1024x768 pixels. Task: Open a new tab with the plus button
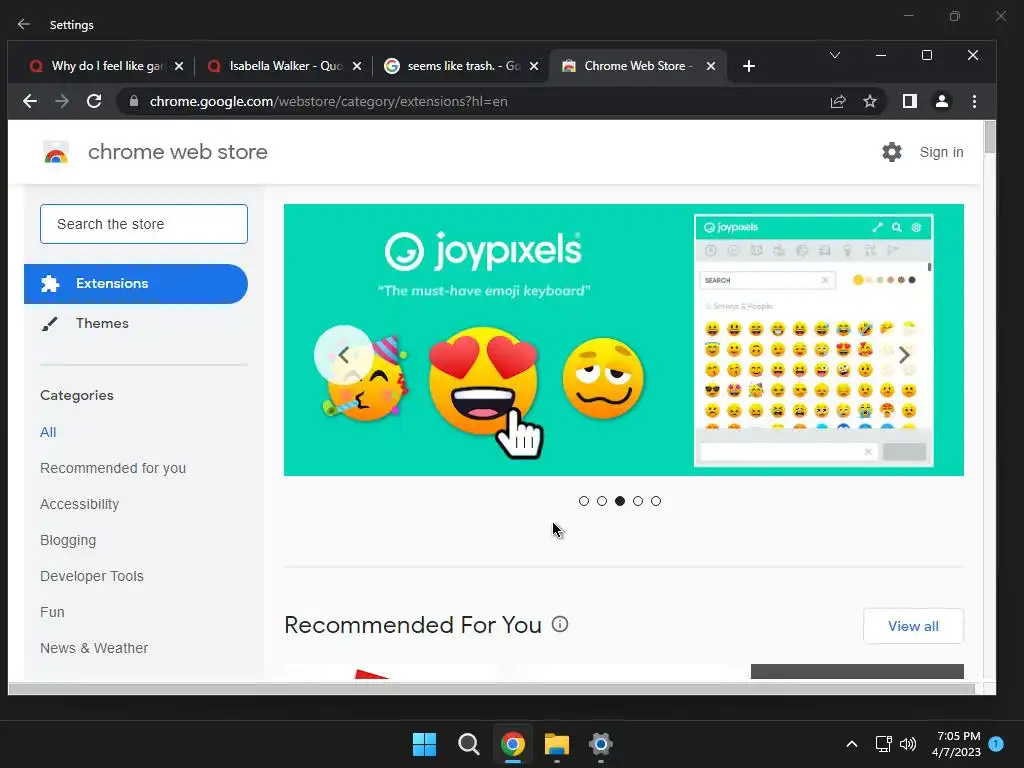tap(749, 66)
